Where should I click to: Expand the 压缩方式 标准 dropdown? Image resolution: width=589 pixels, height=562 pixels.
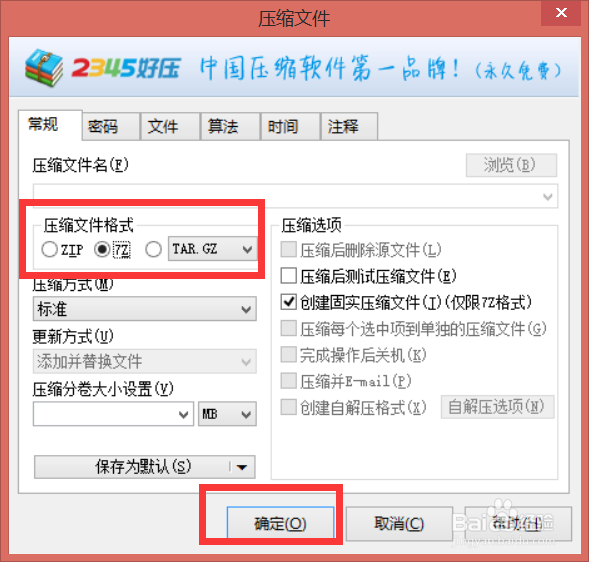(x=145, y=309)
